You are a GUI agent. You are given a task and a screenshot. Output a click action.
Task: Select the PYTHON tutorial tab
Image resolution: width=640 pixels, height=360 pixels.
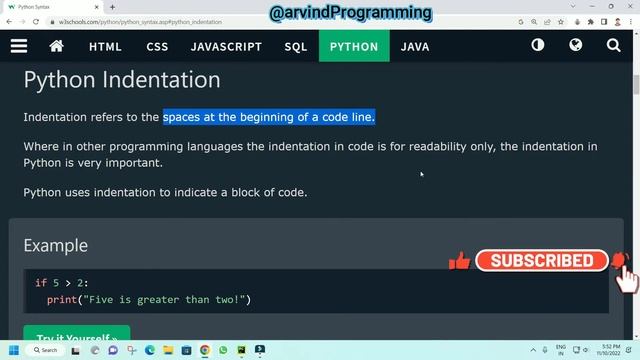coord(354,46)
